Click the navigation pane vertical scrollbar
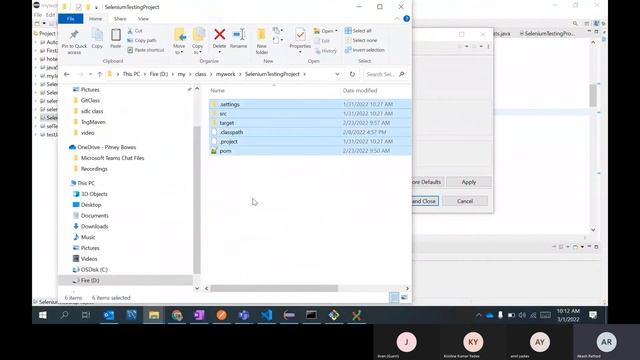Screen dimensions: 640x360 197,200
